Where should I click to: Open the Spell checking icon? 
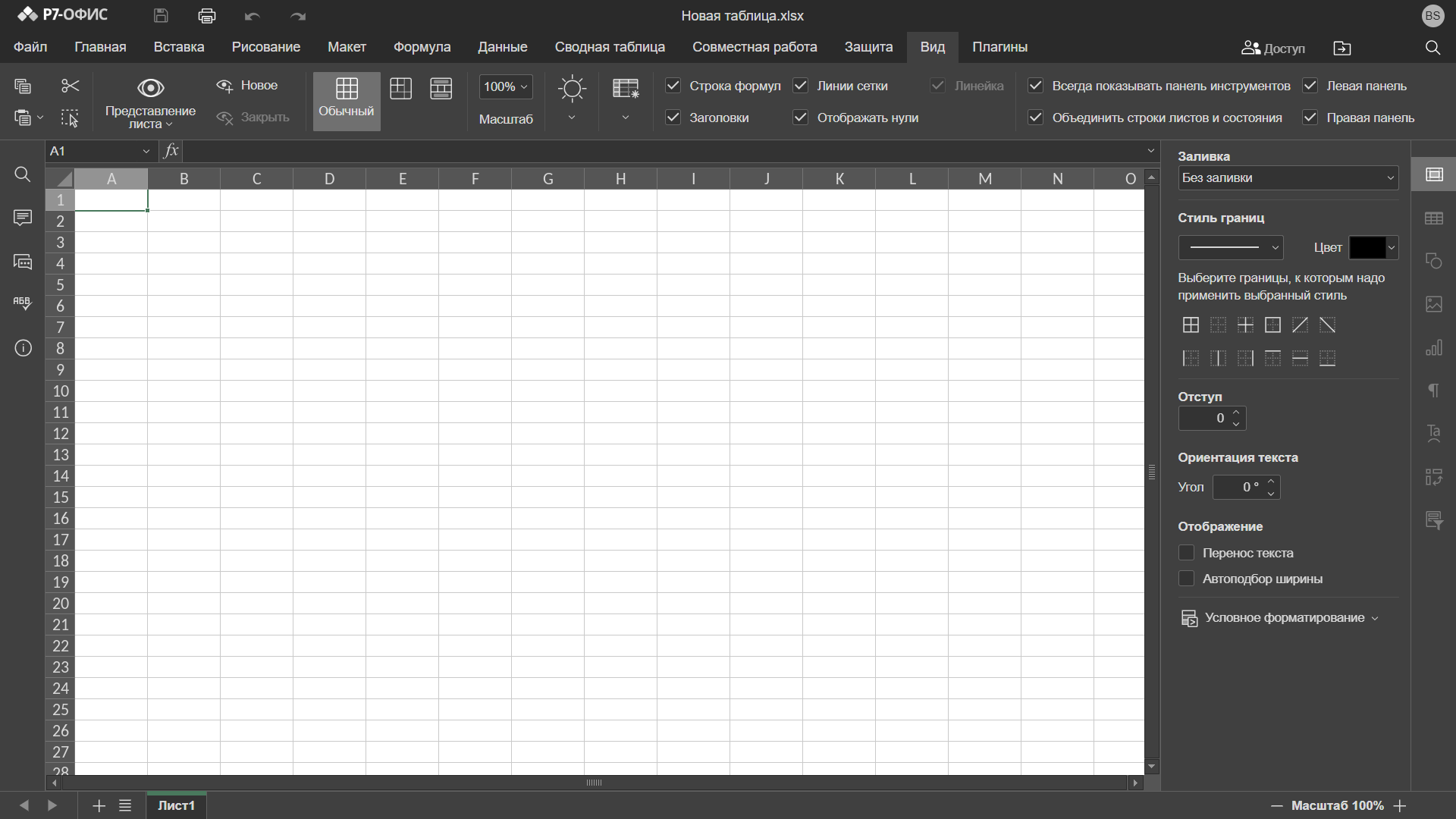pyautogui.click(x=23, y=304)
